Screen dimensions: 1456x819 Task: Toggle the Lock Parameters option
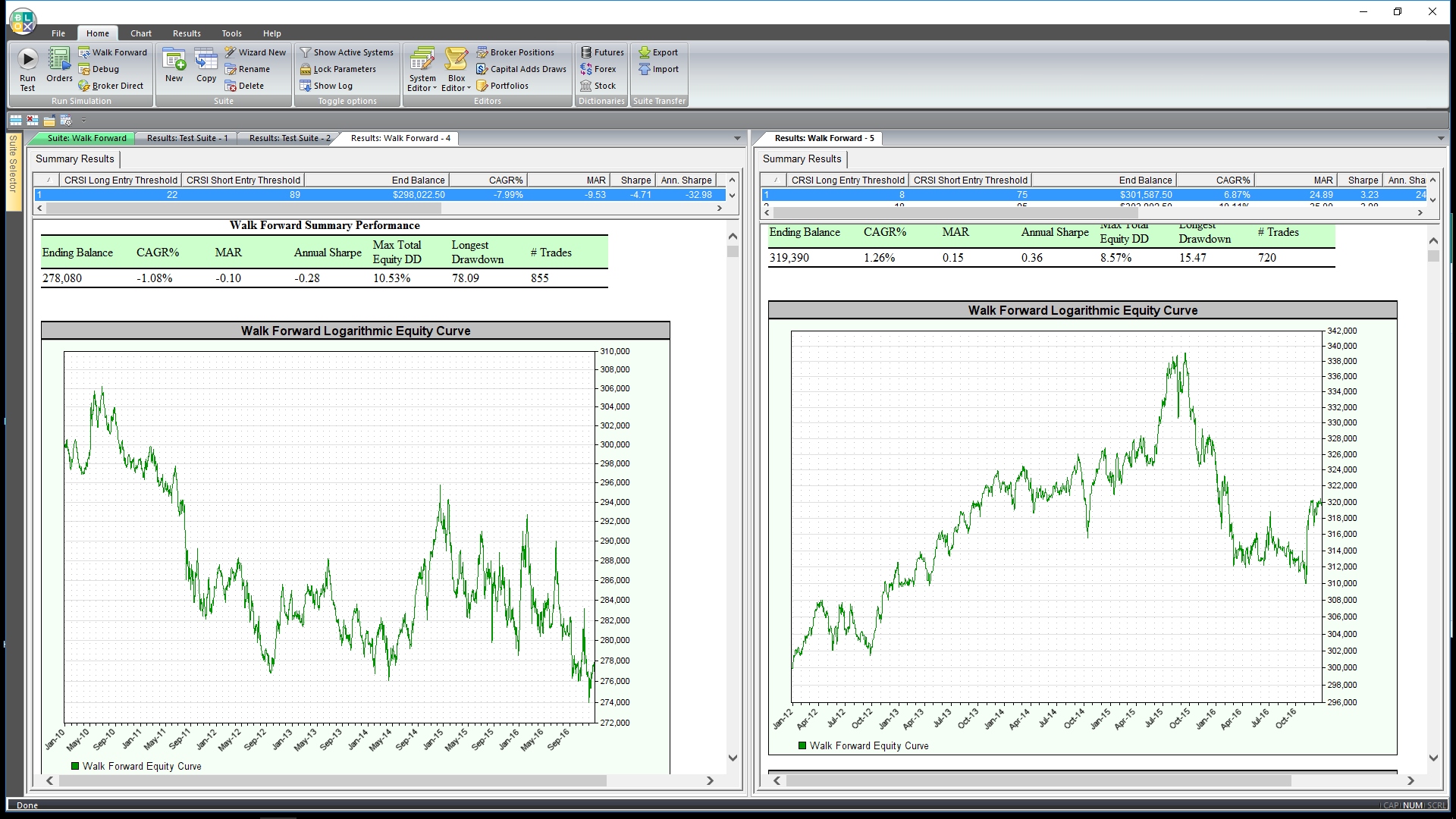pyautogui.click(x=337, y=69)
